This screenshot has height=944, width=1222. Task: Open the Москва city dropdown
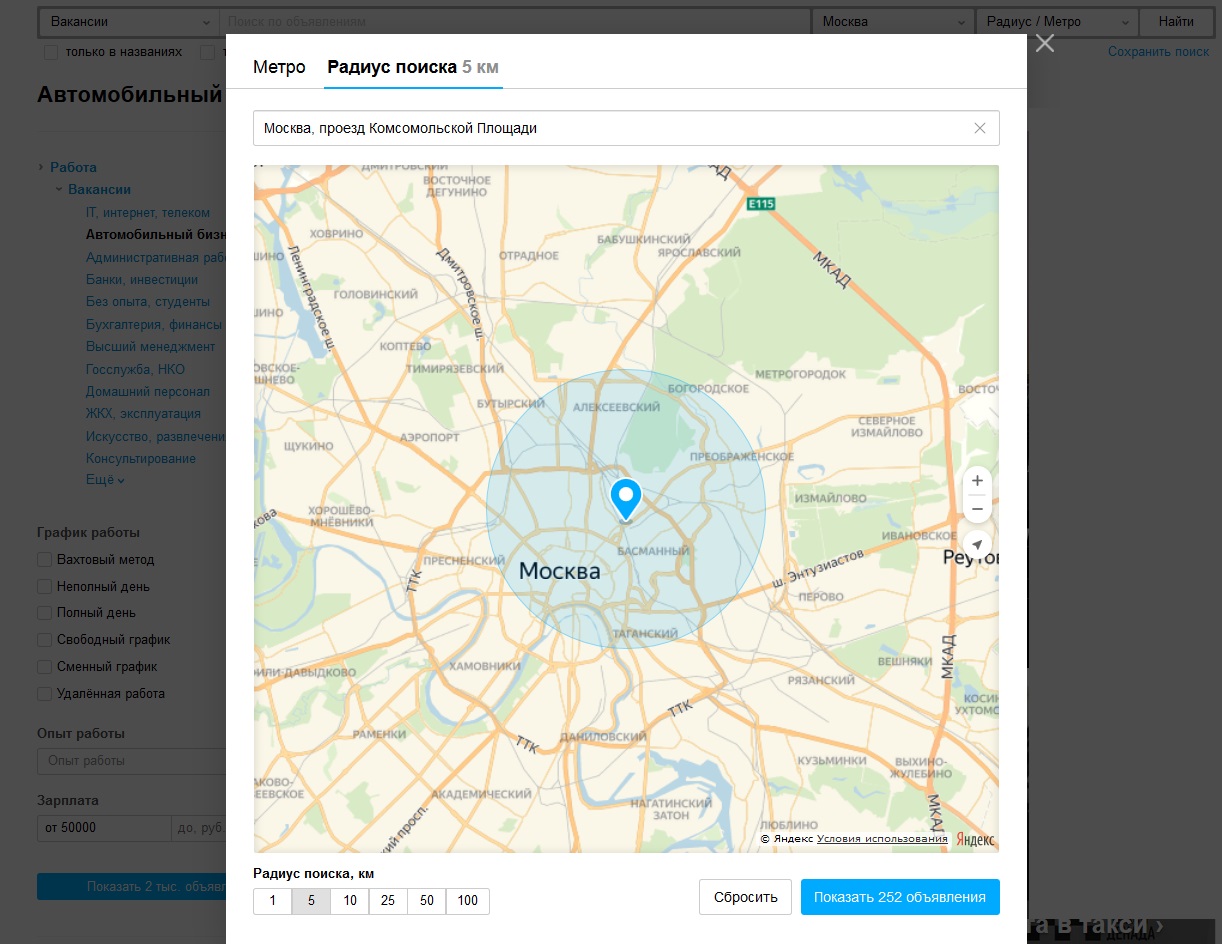pos(892,22)
